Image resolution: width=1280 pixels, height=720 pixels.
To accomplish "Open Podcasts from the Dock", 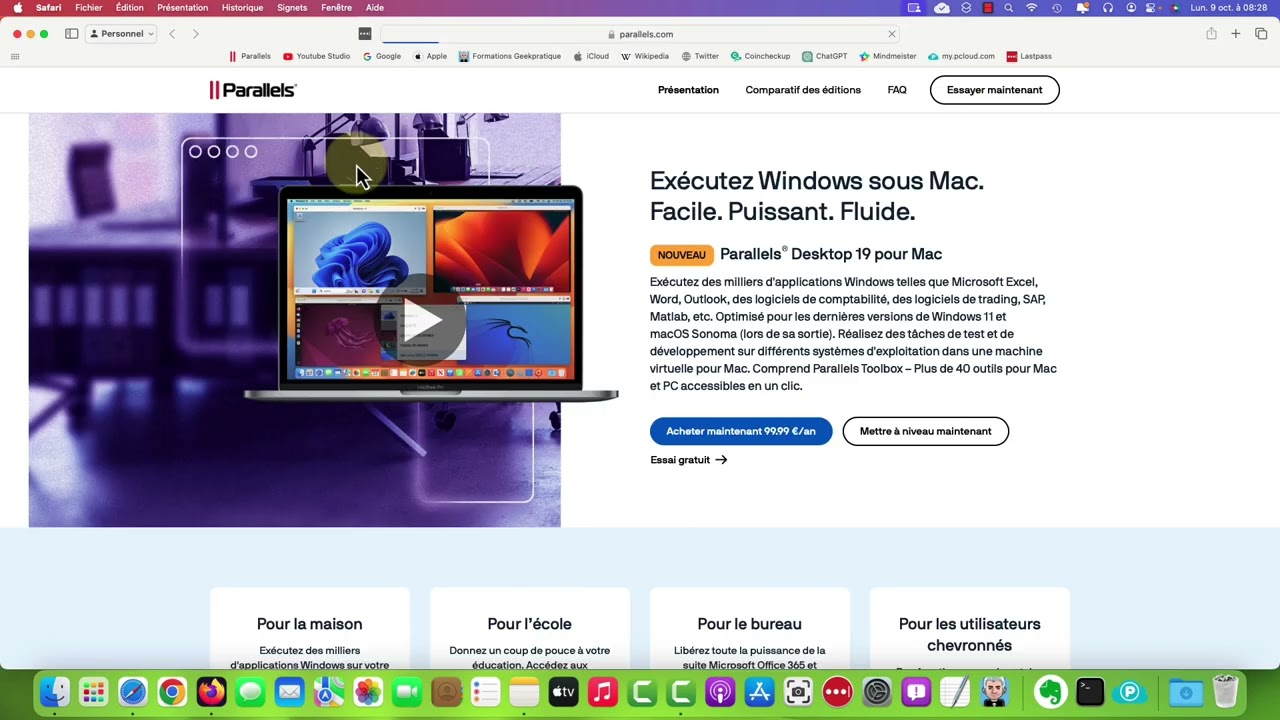I will [x=720, y=692].
